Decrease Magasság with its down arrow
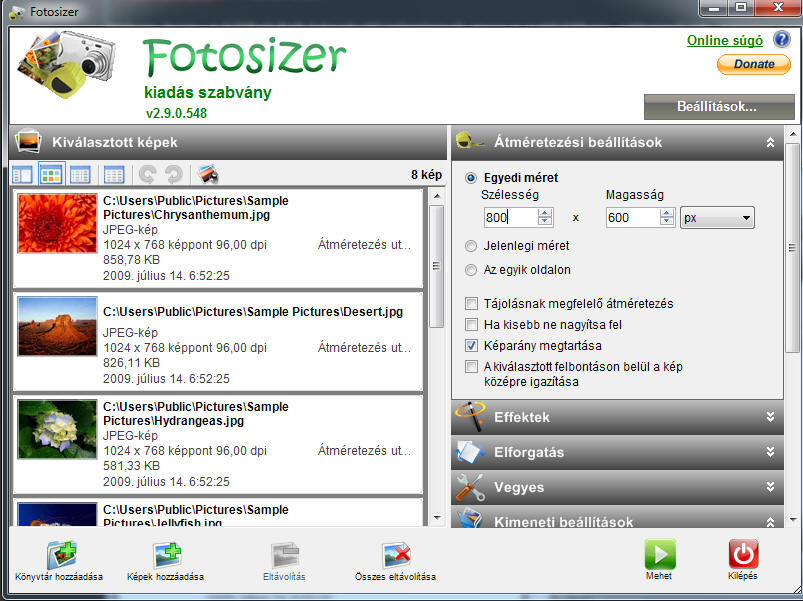 pyautogui.click(x=667, y=222)
